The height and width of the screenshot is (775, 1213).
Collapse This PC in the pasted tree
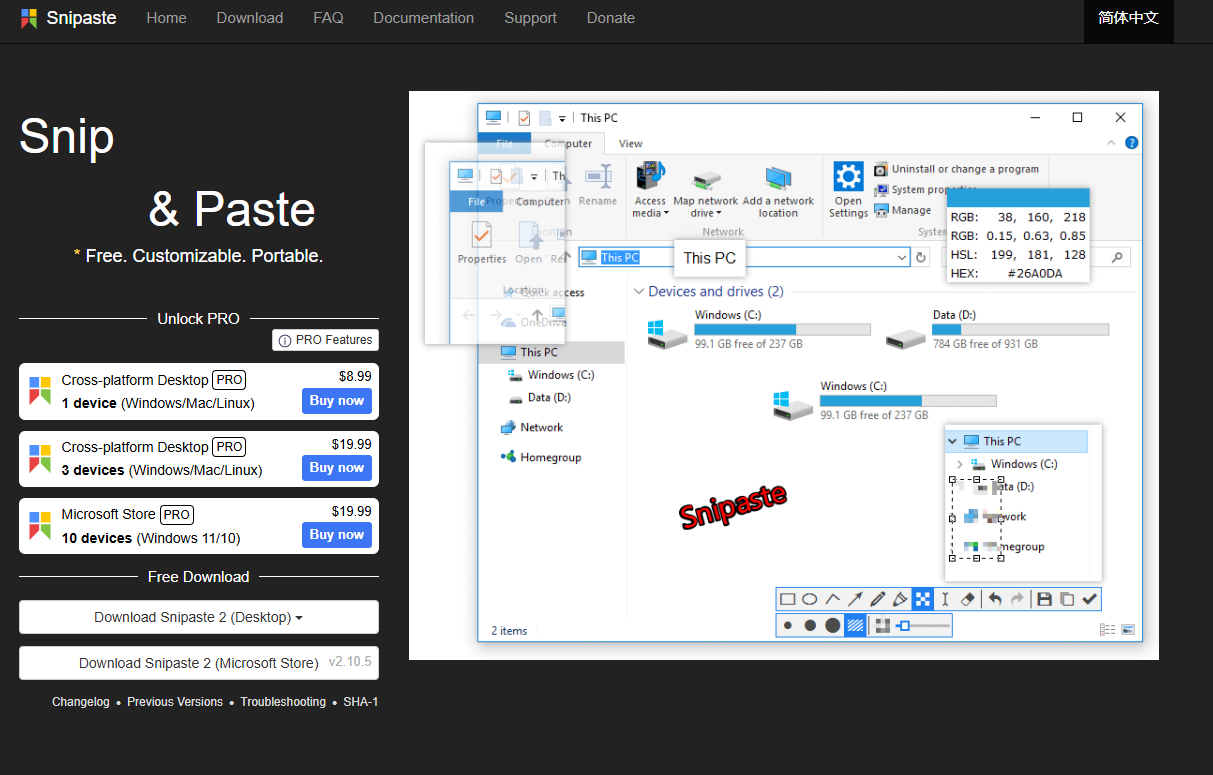point(953,441)
